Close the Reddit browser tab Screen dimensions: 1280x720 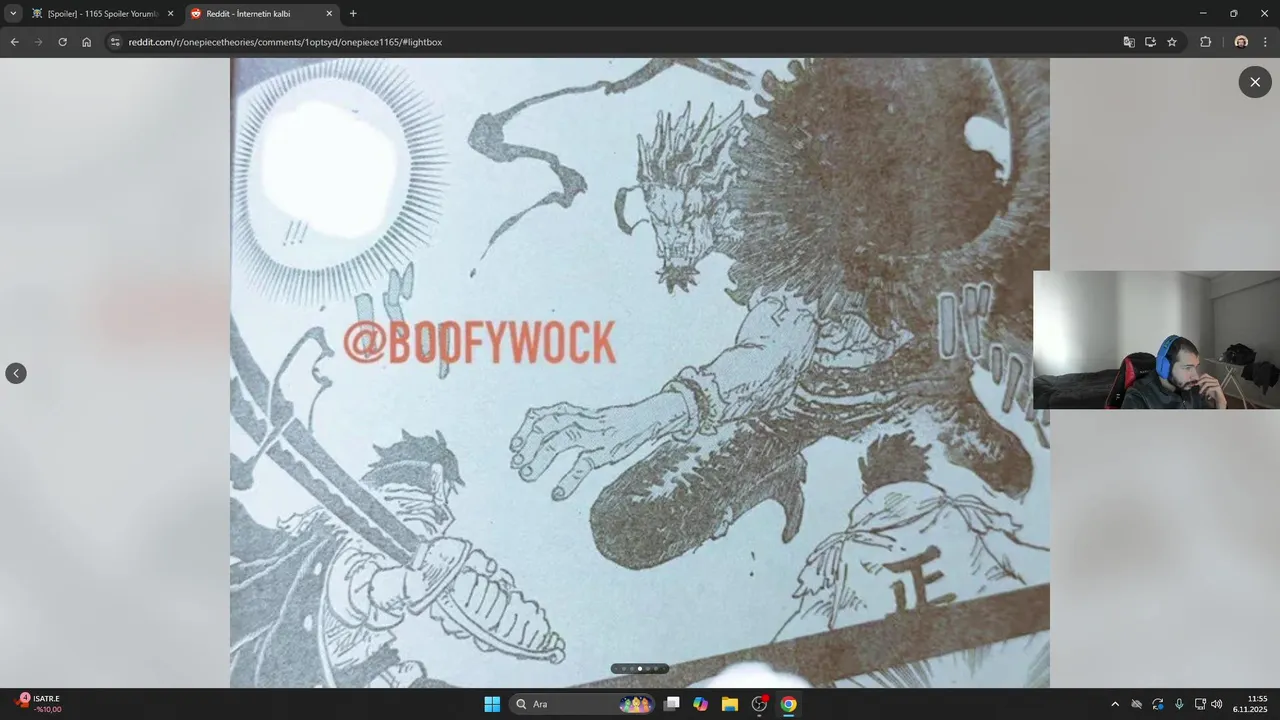(x=329, y=14)
